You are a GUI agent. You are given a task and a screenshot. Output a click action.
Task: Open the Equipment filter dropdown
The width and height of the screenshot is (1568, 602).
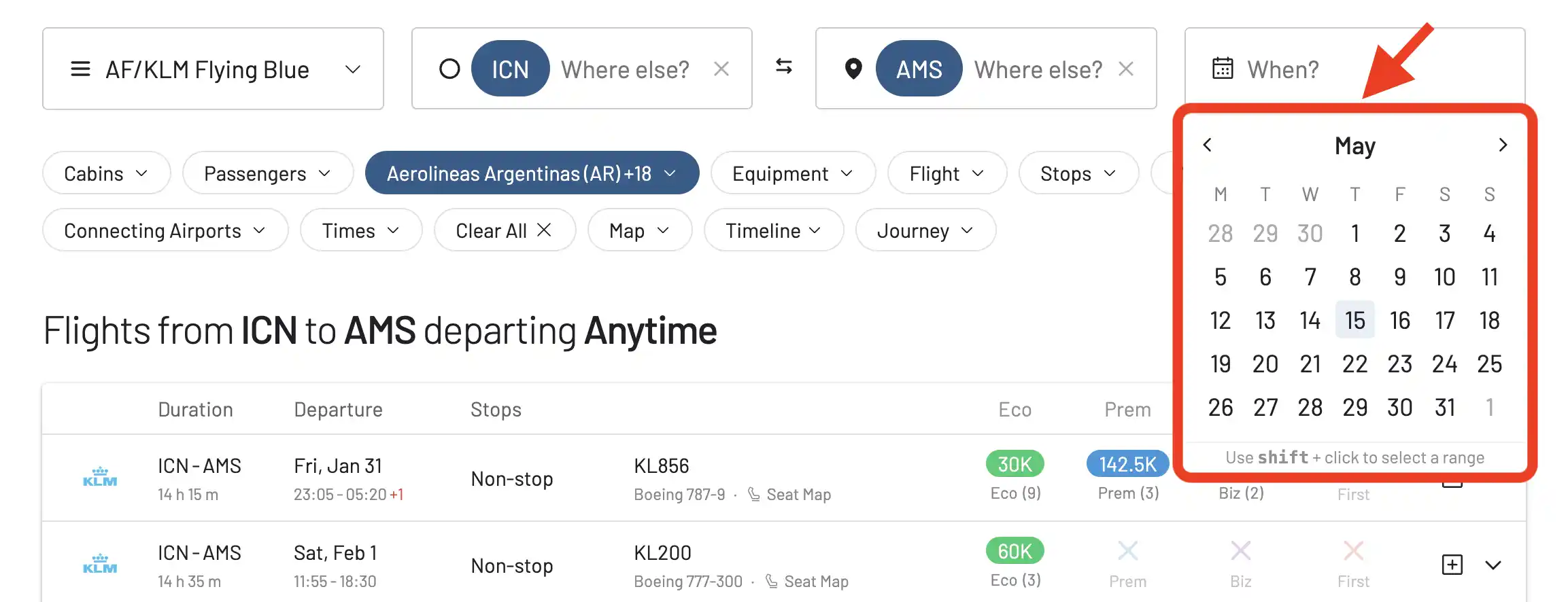[793, 173]
